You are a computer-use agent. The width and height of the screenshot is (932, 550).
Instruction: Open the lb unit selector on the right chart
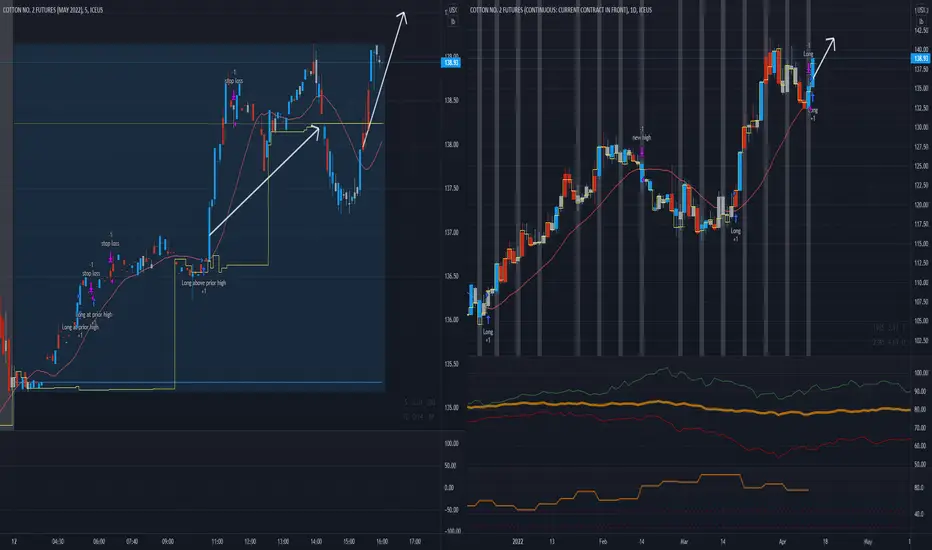[921, 21]
